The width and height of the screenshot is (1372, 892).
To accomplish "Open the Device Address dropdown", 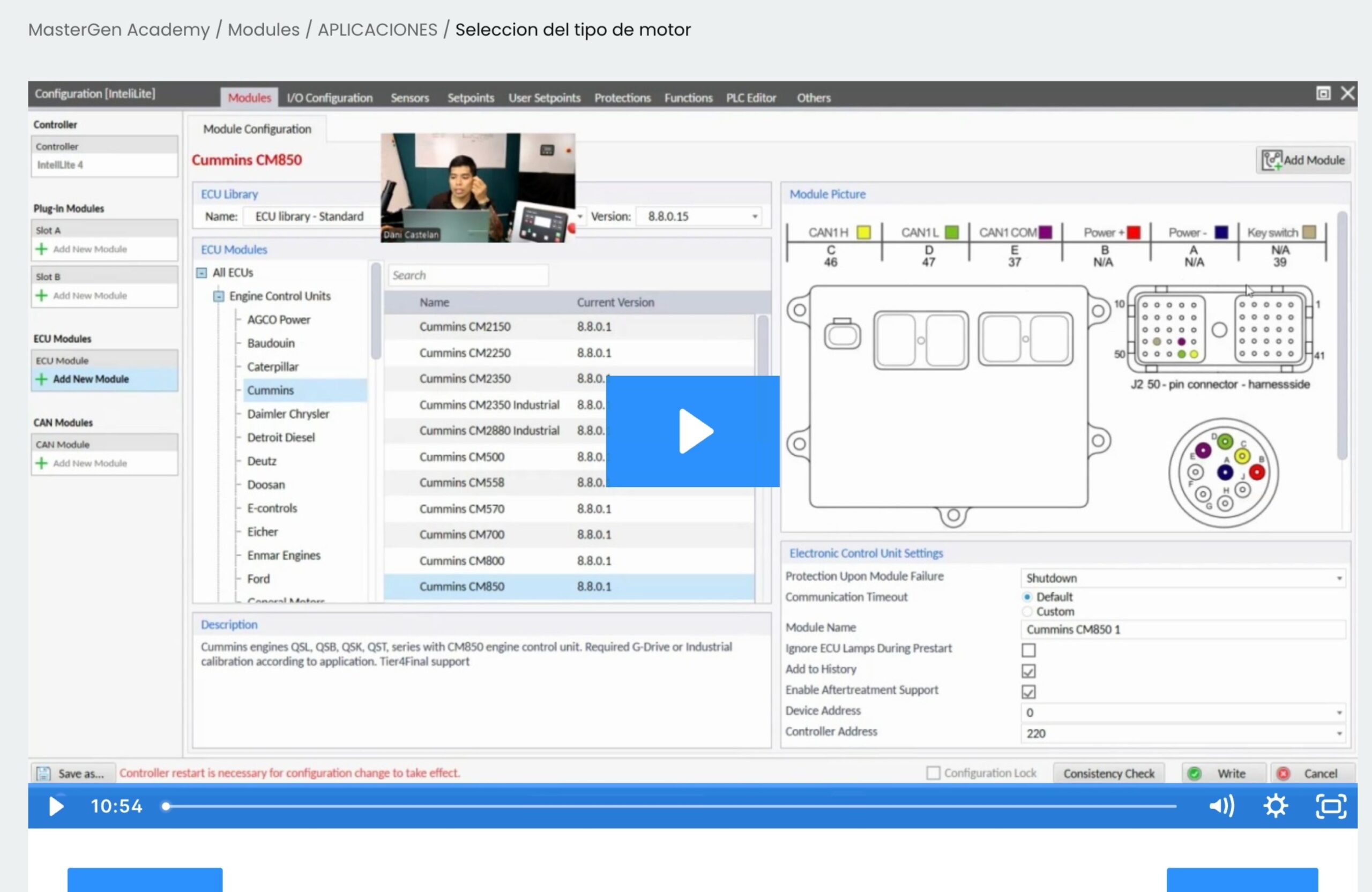I will coord(1339,713).
